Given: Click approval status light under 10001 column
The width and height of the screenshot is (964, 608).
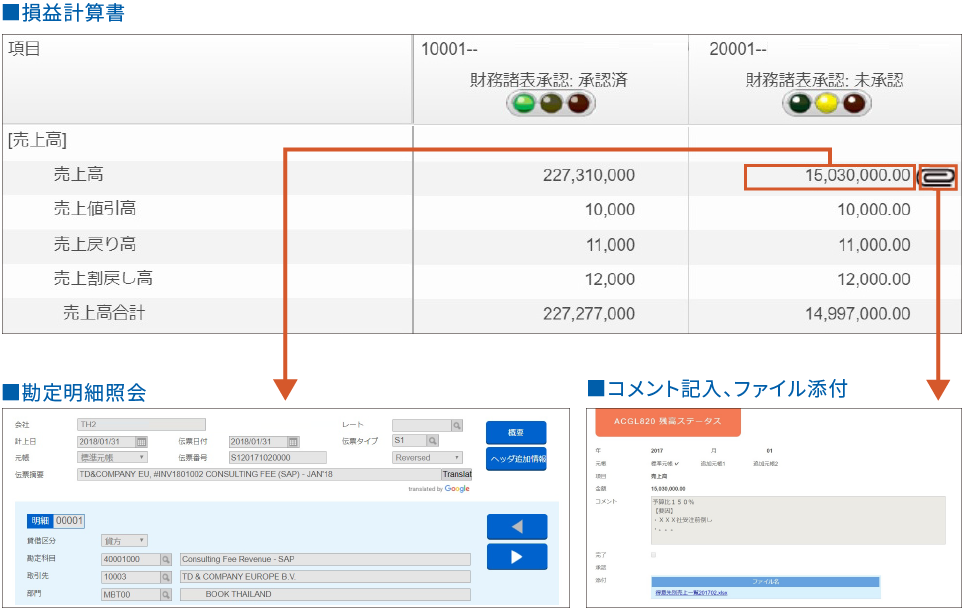Looking at the screenshot, I should pyautogui.click(x=549, y=104).
